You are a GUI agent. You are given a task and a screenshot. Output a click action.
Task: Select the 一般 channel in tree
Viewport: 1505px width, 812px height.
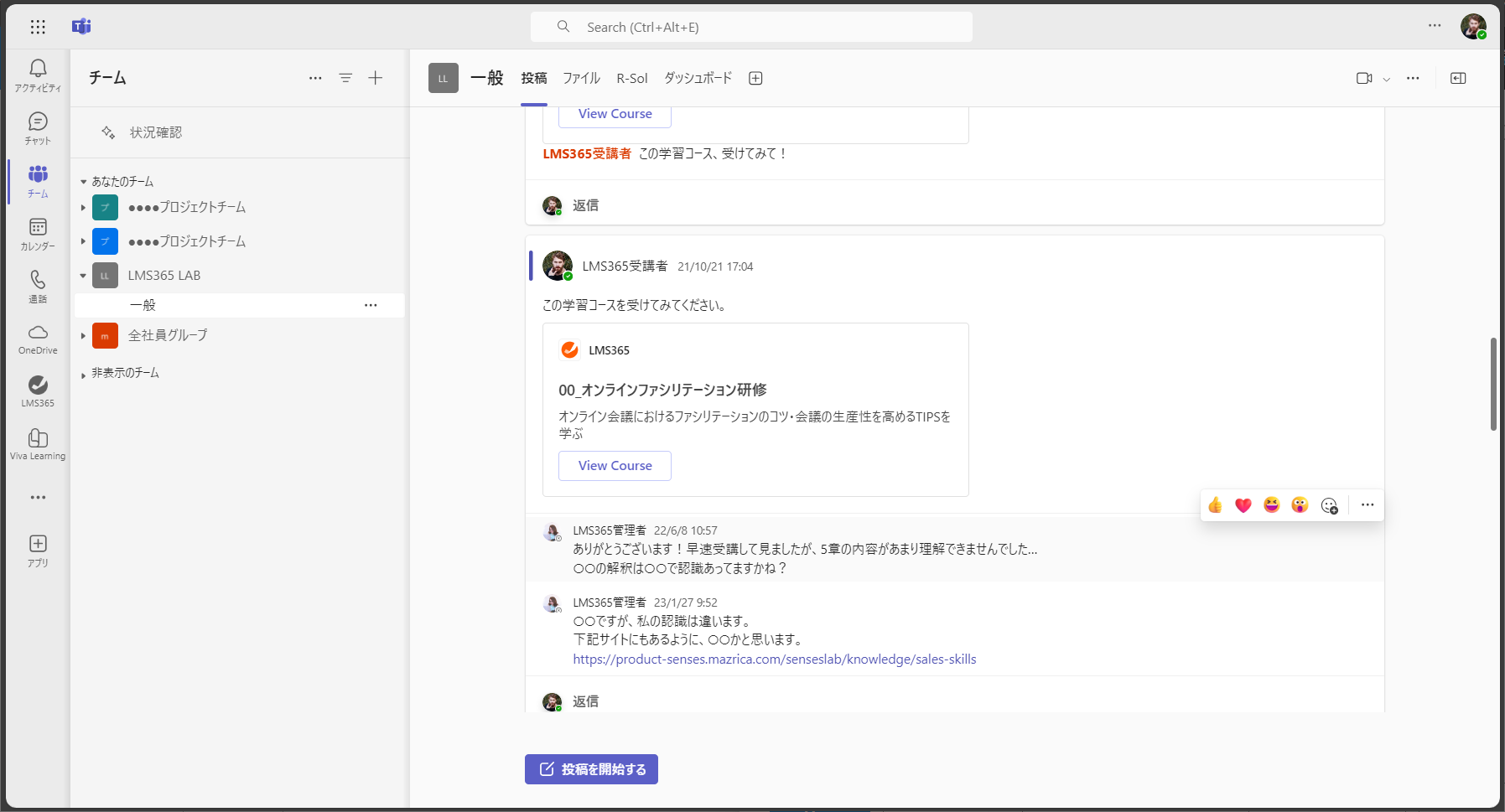240,305
